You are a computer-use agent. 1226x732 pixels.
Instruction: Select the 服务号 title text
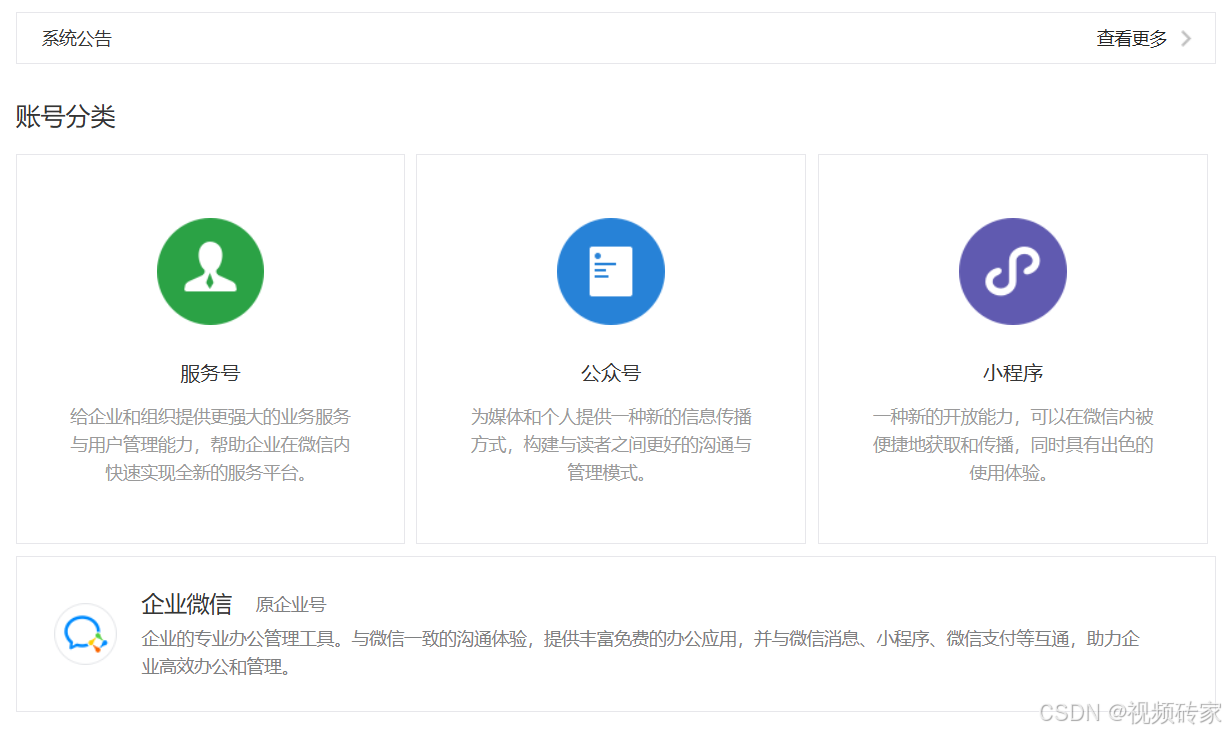[210, 374]
